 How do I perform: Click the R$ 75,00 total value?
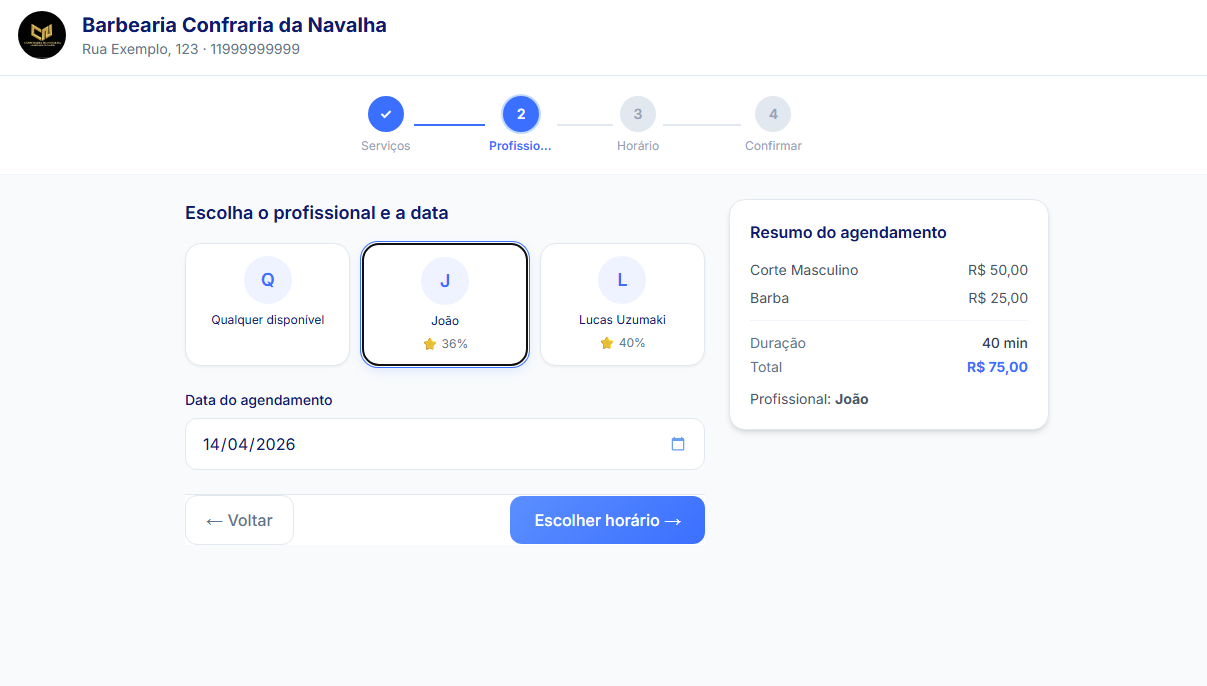[x=997, y=367]
